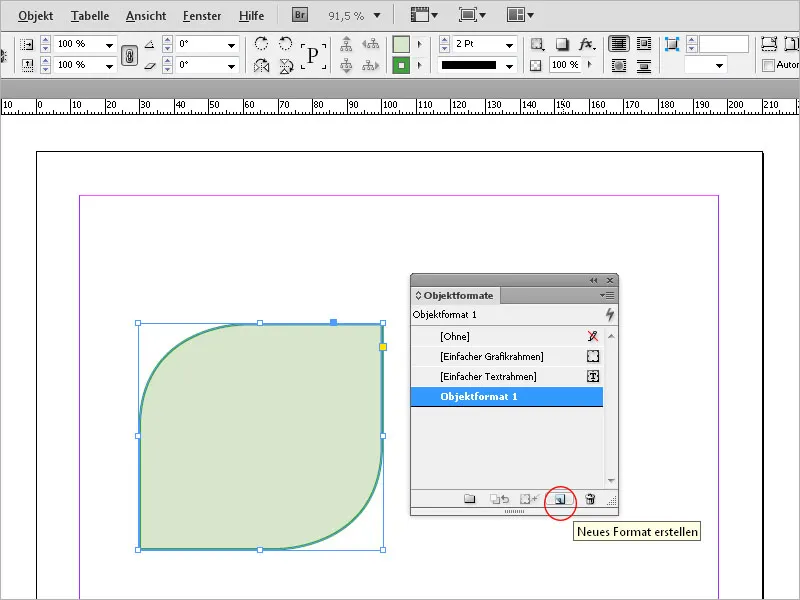The width and height of the screenshot is (800, 600).
Task: Open the arrange documents dropdown
Action: pos(520,15)
